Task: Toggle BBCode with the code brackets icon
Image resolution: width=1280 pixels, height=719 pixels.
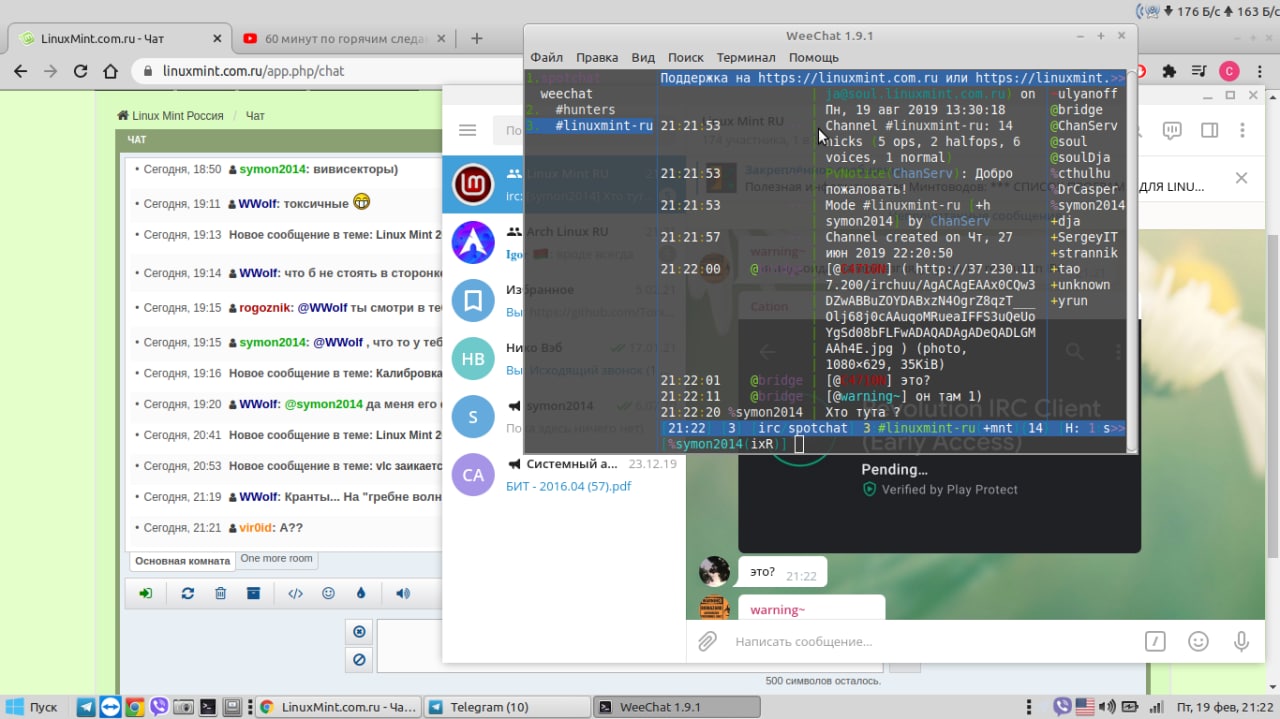Action: [295, 593]
